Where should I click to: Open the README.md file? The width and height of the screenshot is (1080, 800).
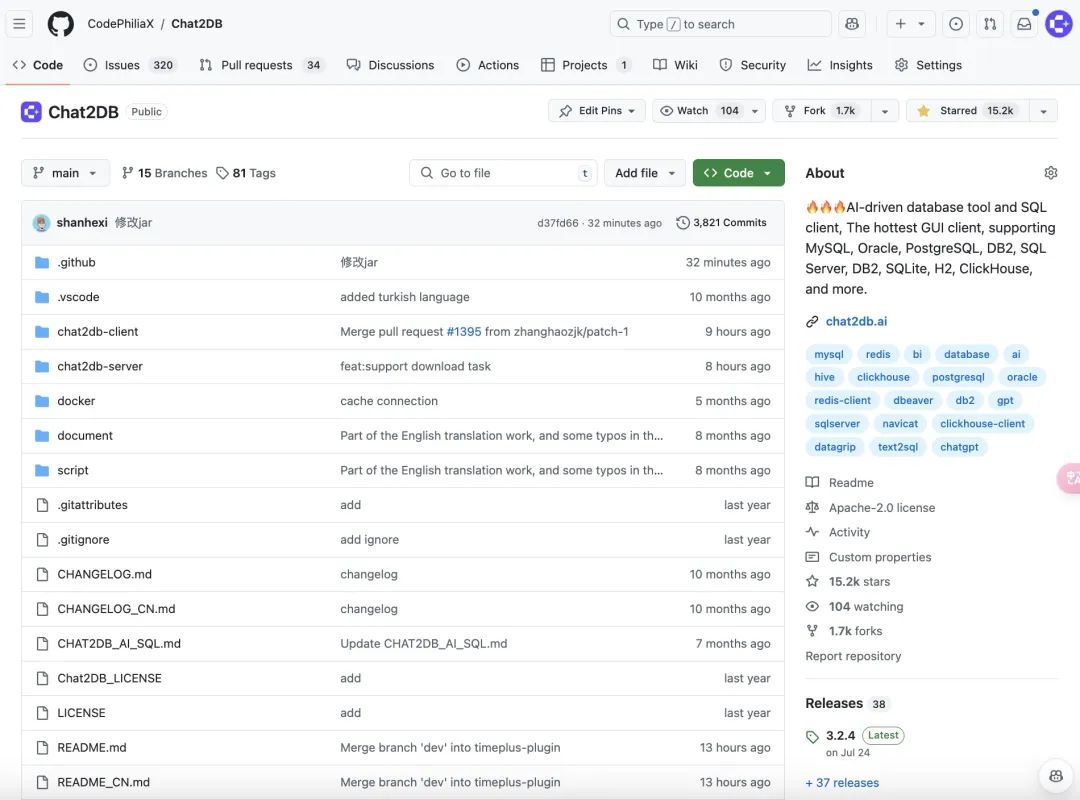tap(92, 748)
